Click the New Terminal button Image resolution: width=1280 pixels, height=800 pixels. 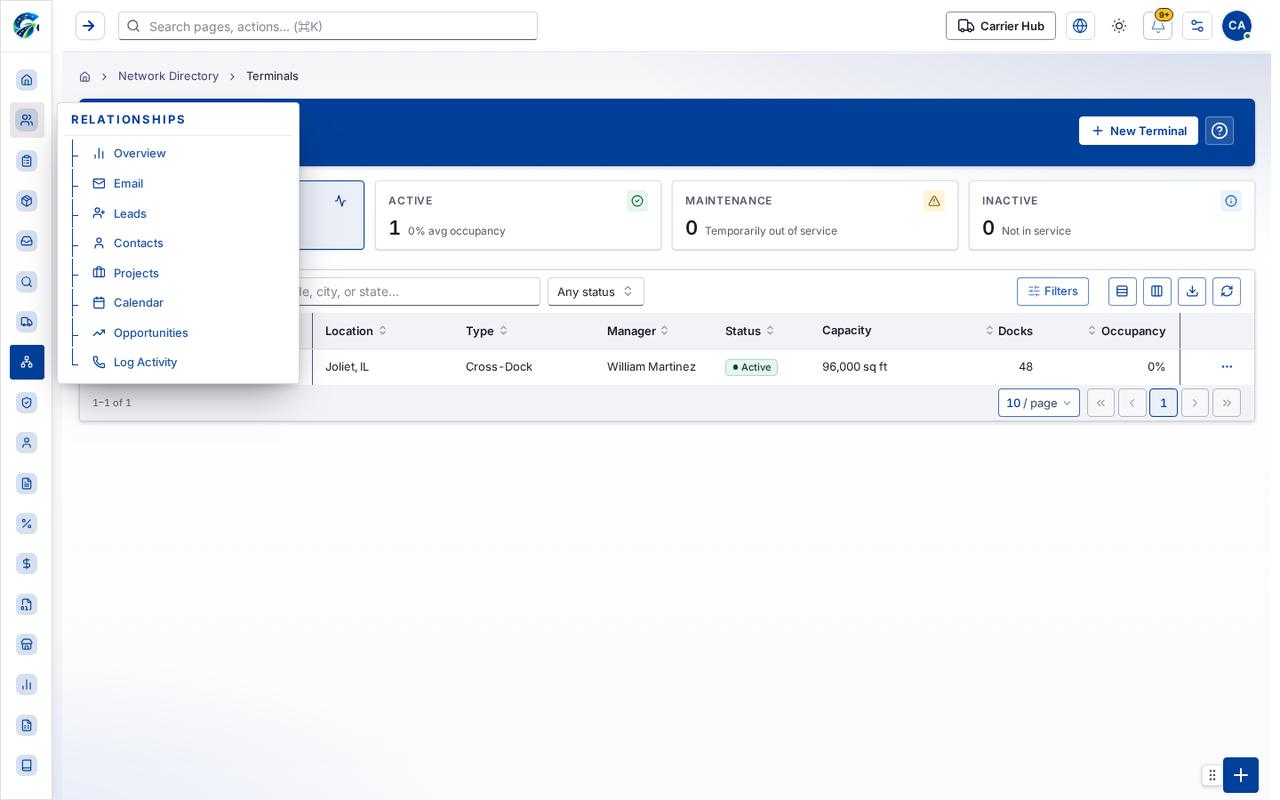point(1138,131)
